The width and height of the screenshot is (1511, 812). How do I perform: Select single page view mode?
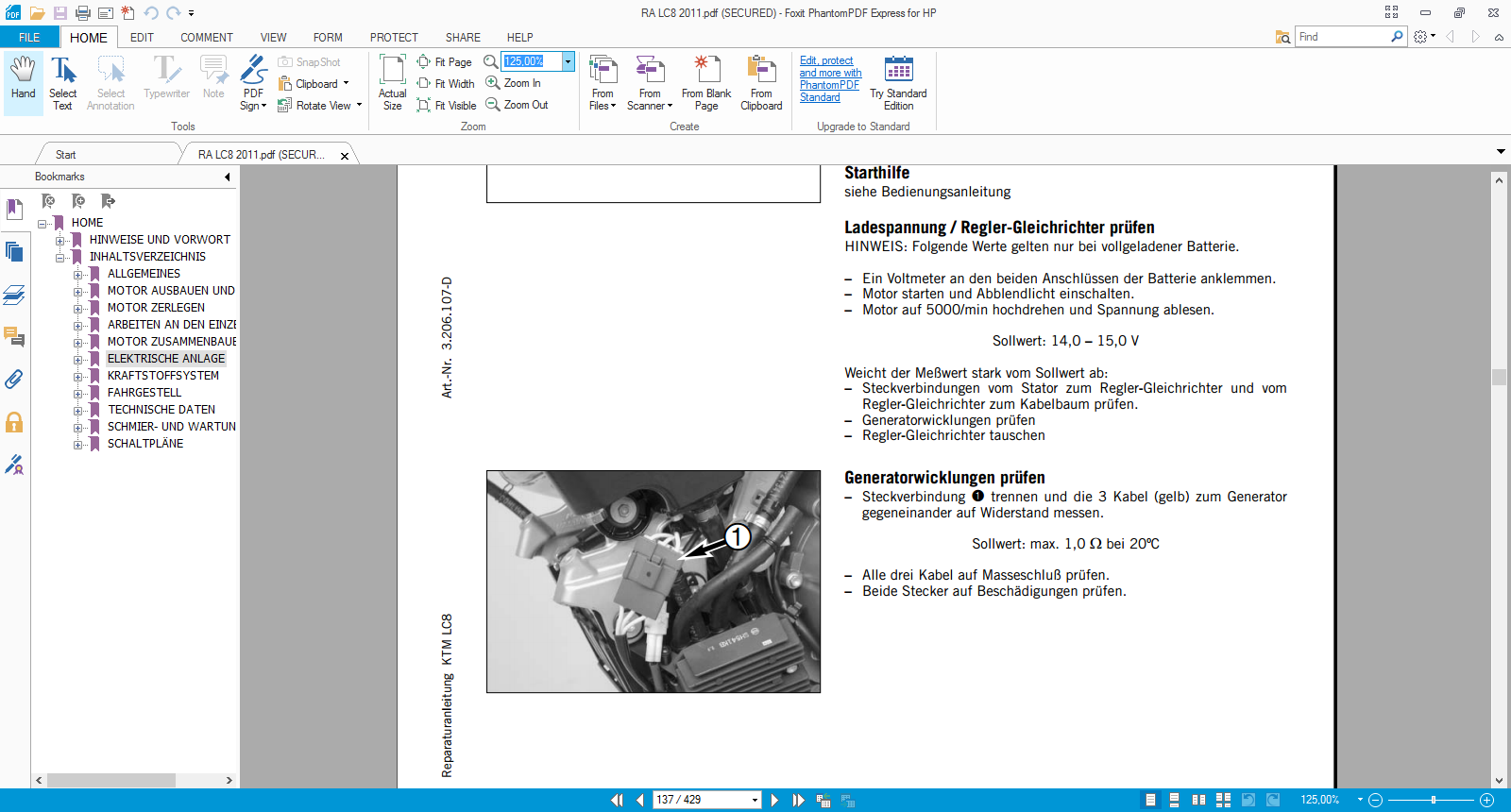coord(1150,800)
